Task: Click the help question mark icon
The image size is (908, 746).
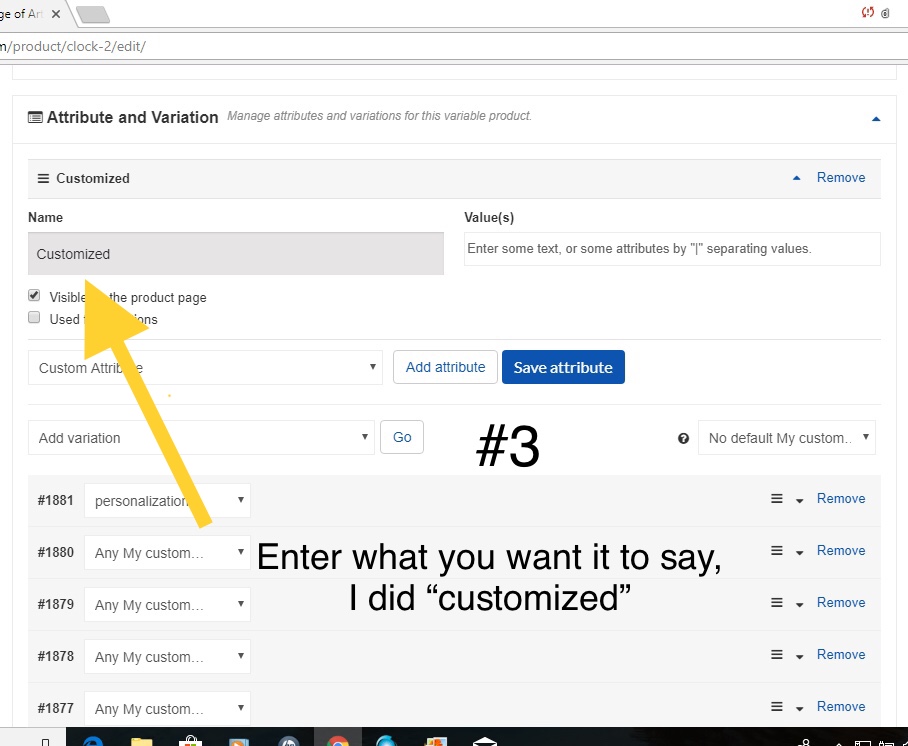Action: pos(683,438)
